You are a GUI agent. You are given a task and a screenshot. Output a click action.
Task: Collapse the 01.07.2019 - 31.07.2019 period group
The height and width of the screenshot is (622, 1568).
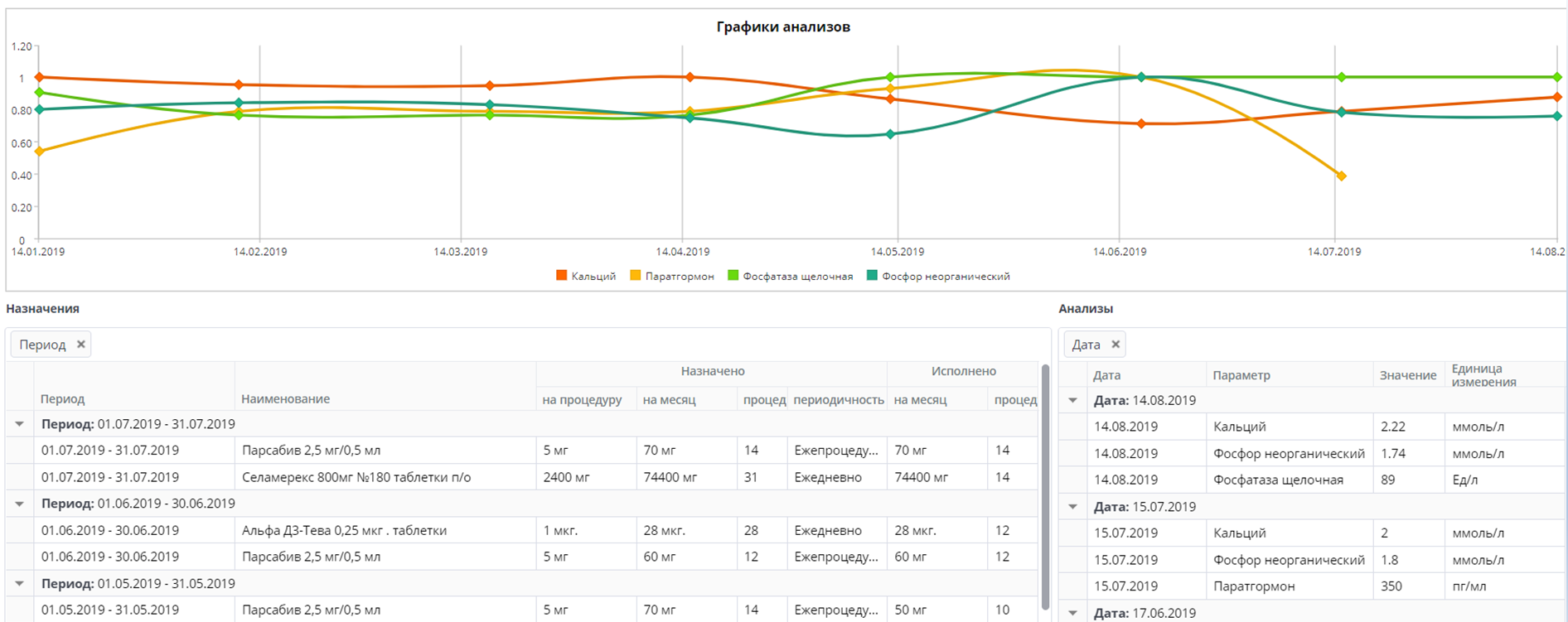click(x=19, y=424)
